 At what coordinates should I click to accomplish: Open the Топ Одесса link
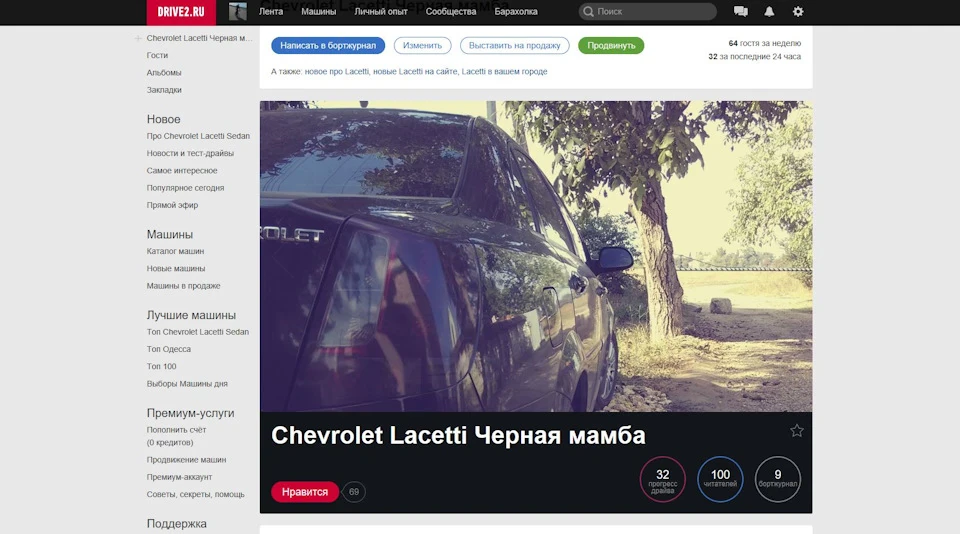click(168, 349)
